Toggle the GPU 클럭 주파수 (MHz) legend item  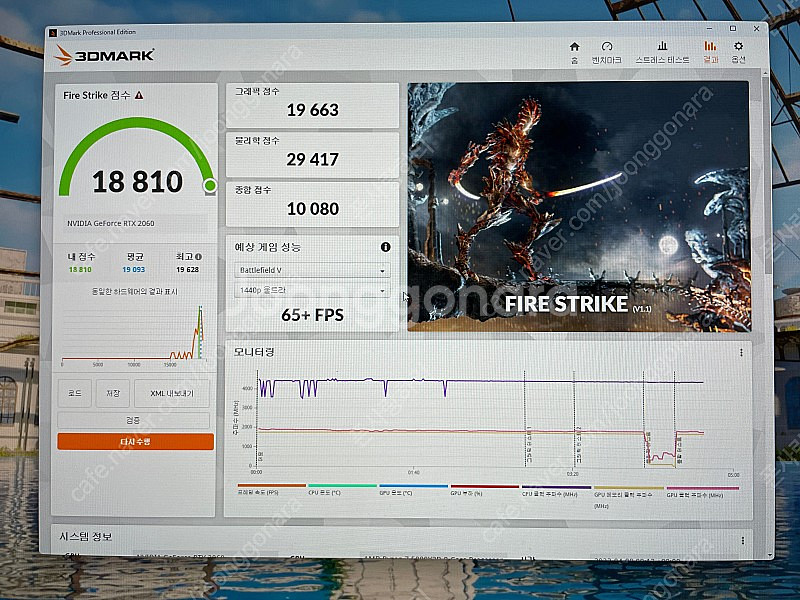click(x=703, y=491)
